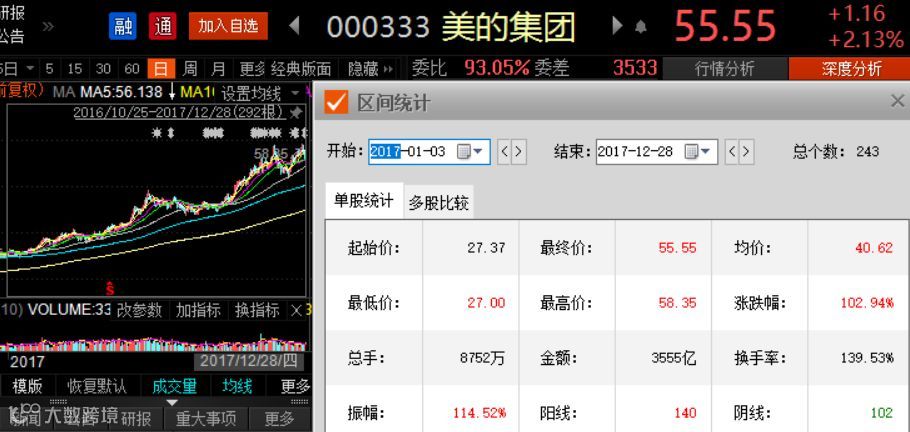The width and height of the screenshot is (910, 432).
Task: Step end date forward with right arrow
Action: coord(746,152)
